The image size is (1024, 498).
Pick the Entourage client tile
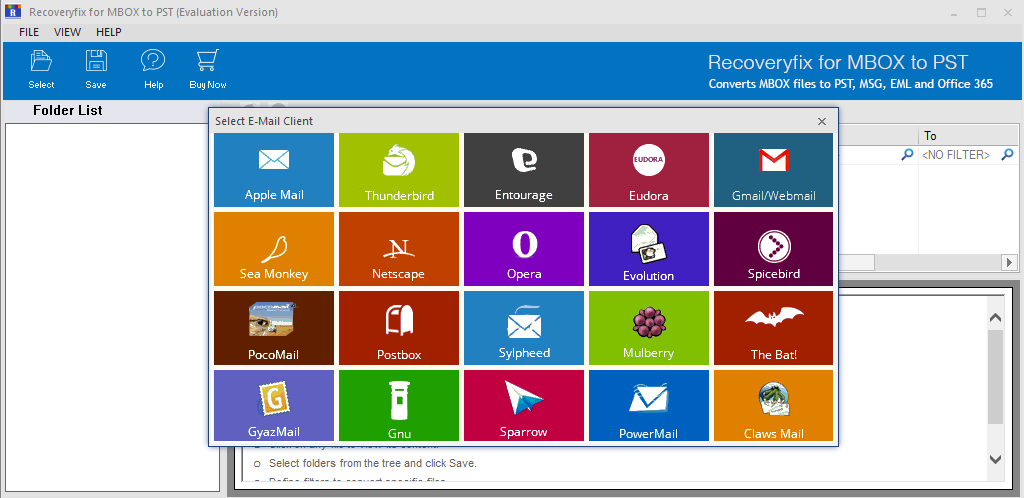coord(524,170)
